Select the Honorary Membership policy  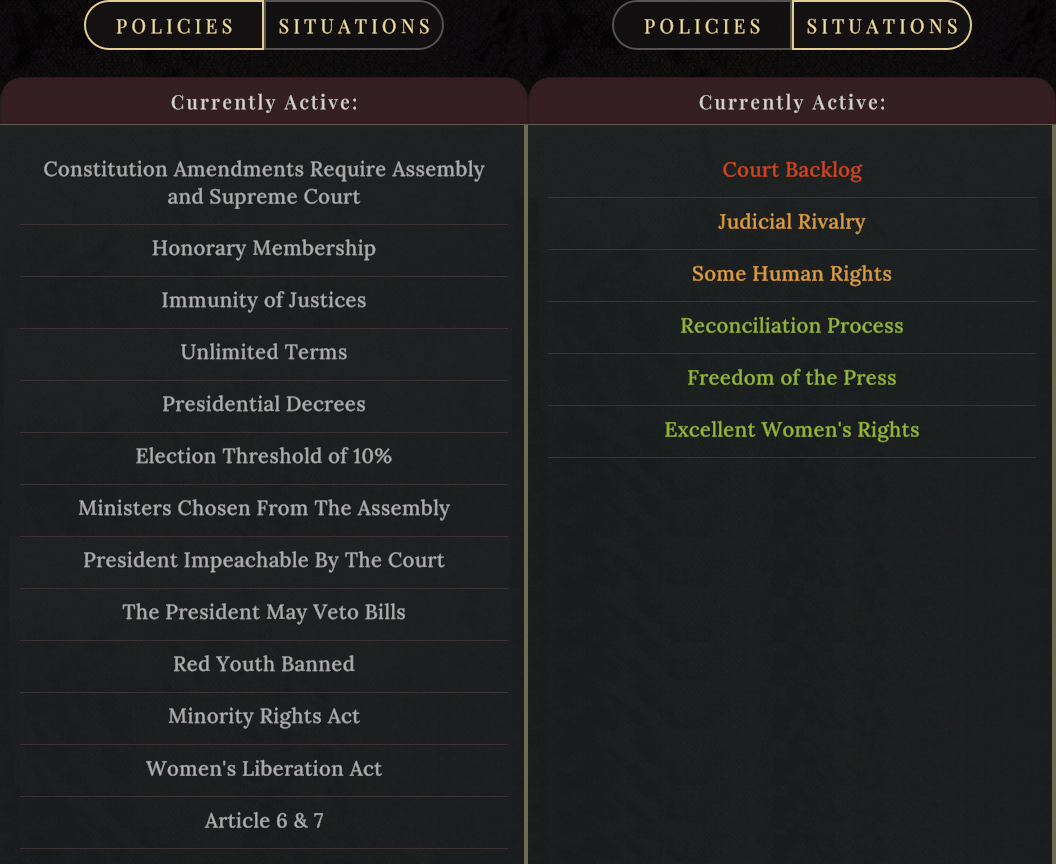tap(264, 248)
